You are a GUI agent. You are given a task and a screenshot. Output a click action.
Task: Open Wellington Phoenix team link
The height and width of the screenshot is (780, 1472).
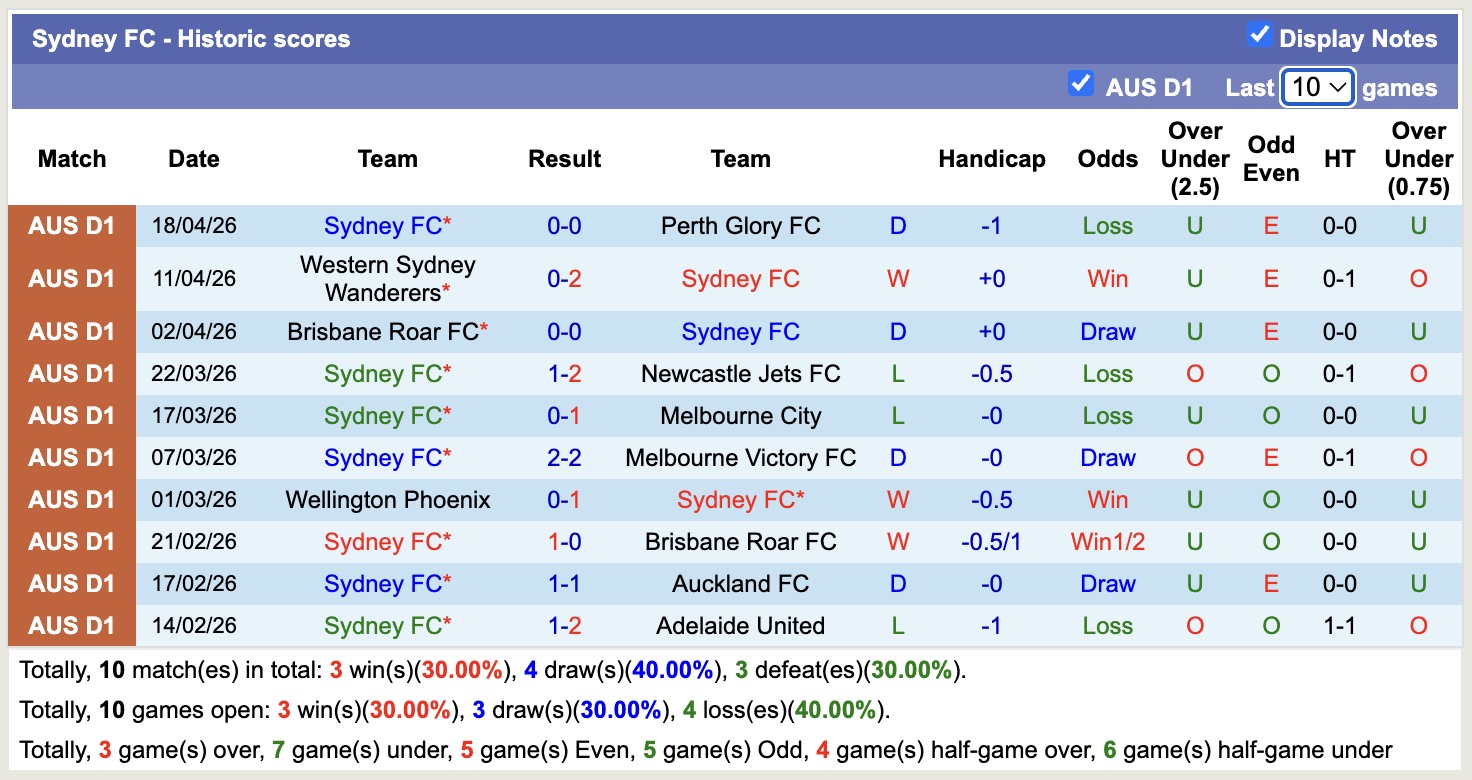tap(387, 500)
